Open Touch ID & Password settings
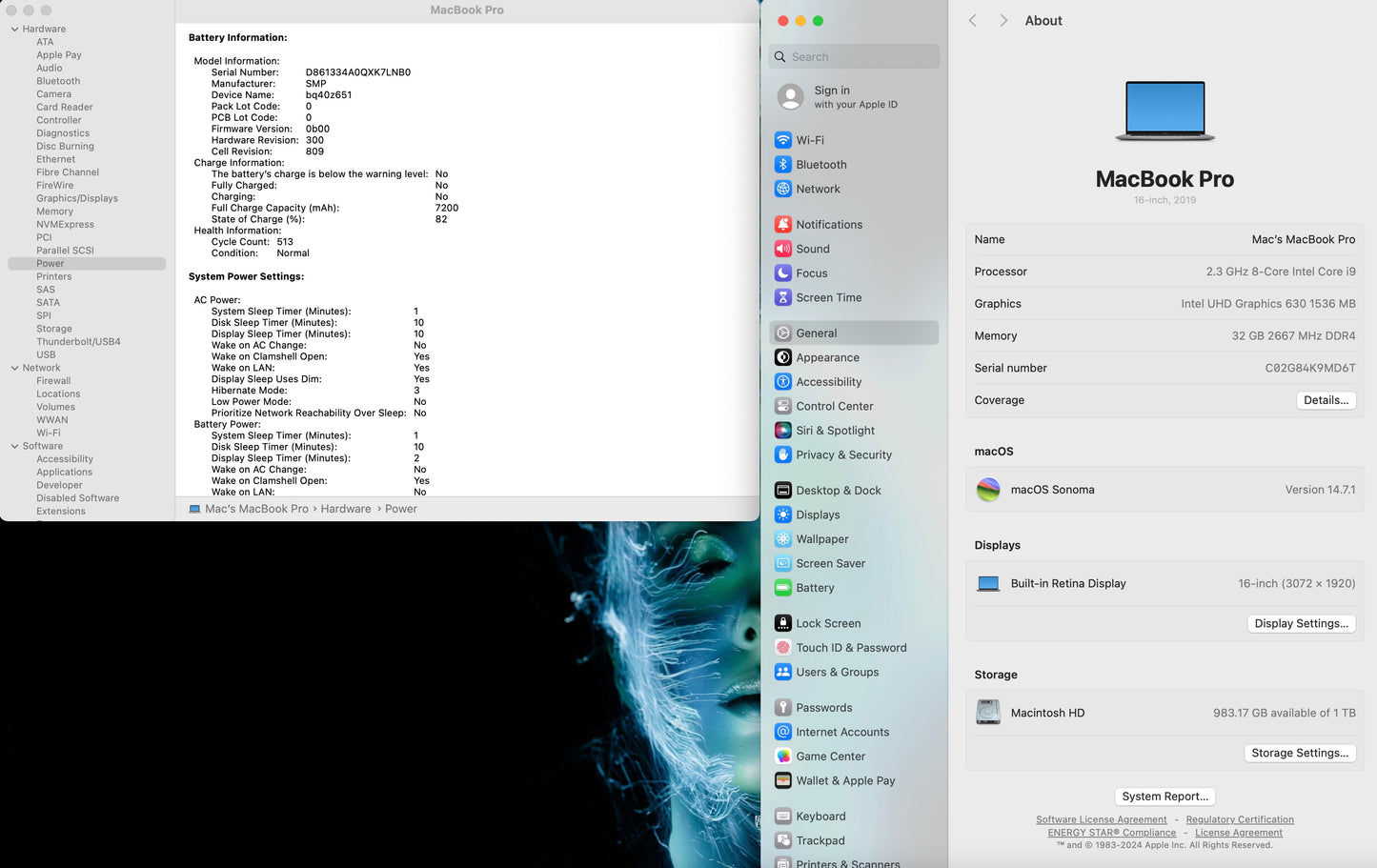1377x868 pixels. (x=852, y=647)
